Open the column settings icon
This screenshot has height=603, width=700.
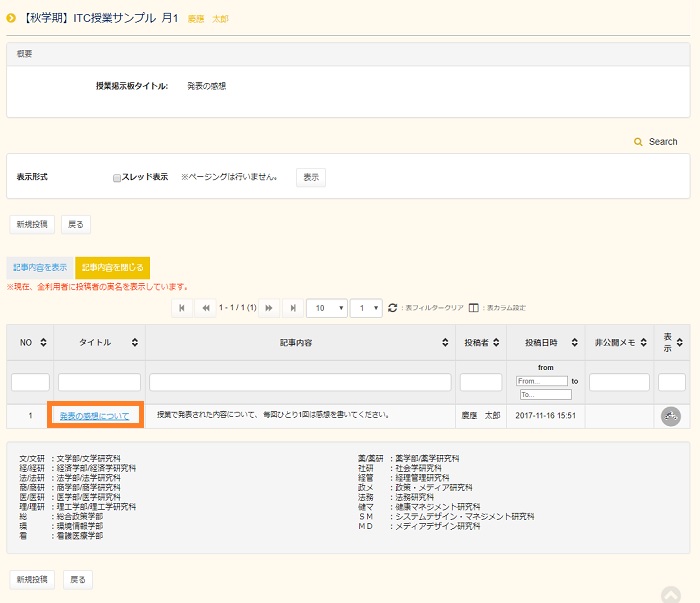pyautogui.click(x=474, y=308)
